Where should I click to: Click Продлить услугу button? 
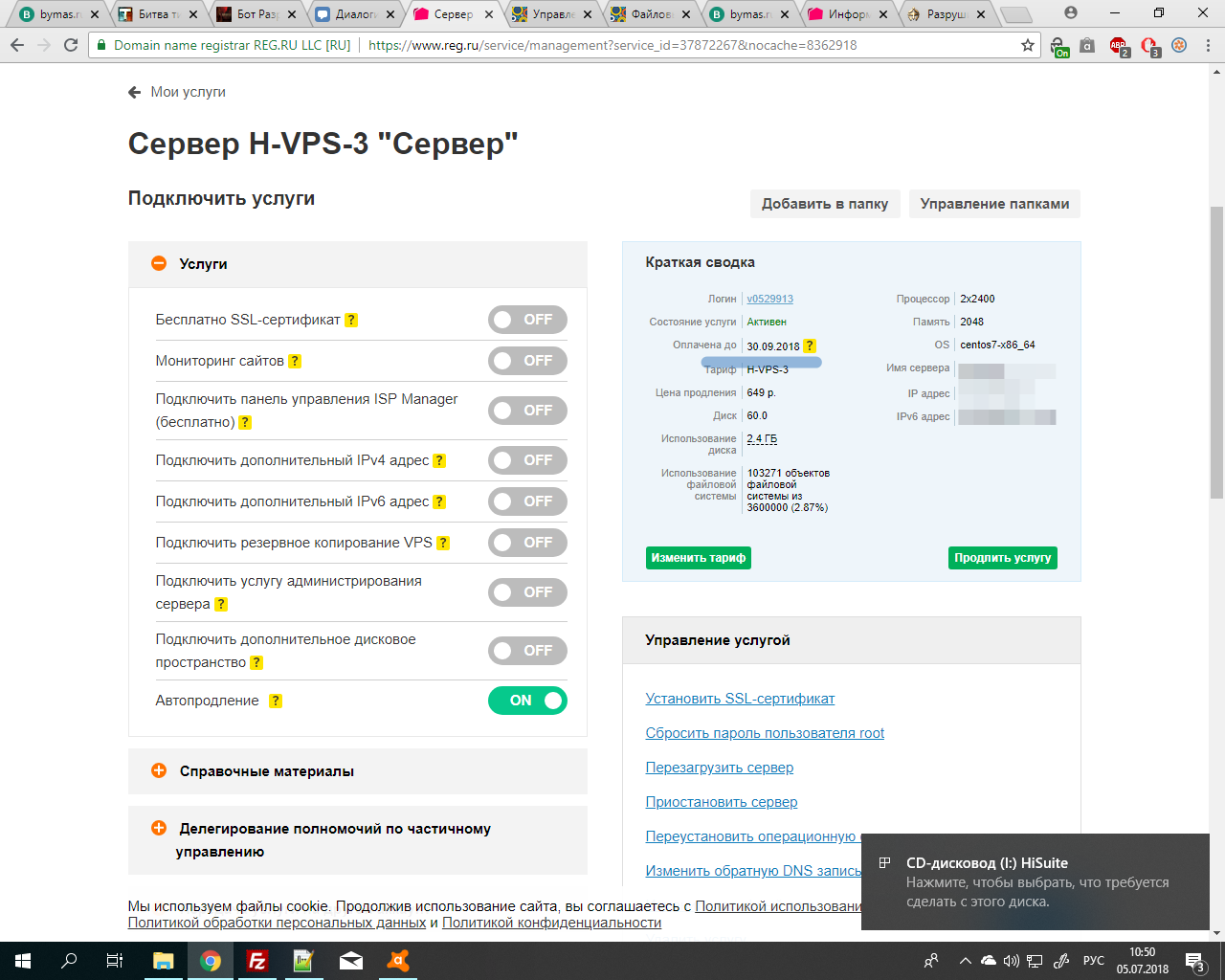(1003, 558)
